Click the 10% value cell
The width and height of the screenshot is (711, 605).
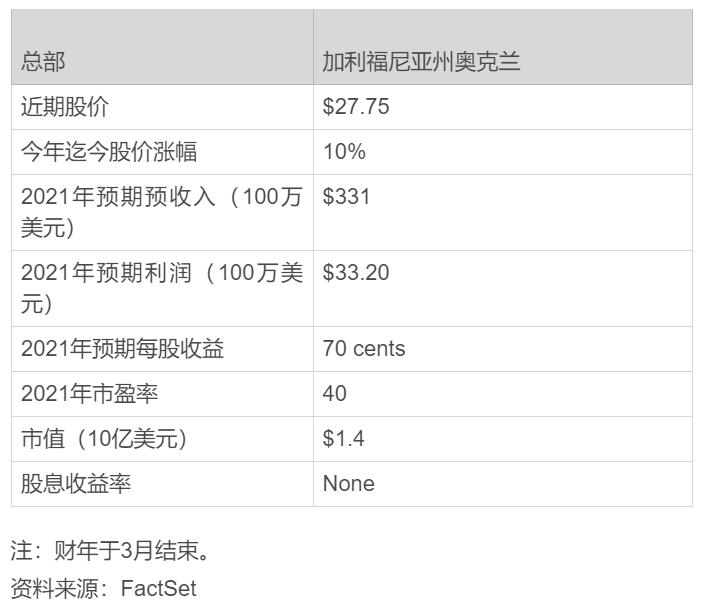click(344, 152)
